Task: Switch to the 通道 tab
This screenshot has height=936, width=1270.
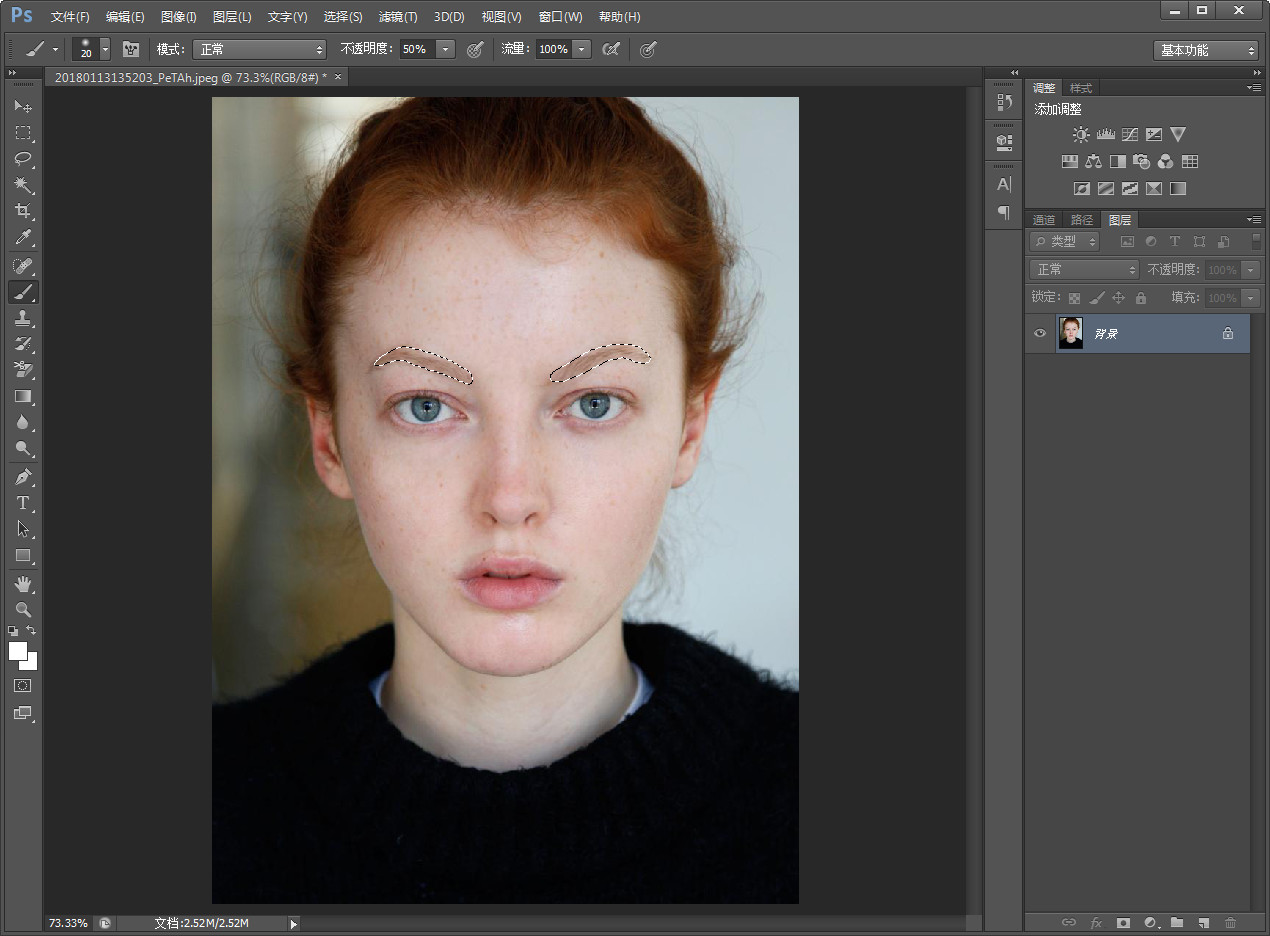Action: click(1044, 220)
